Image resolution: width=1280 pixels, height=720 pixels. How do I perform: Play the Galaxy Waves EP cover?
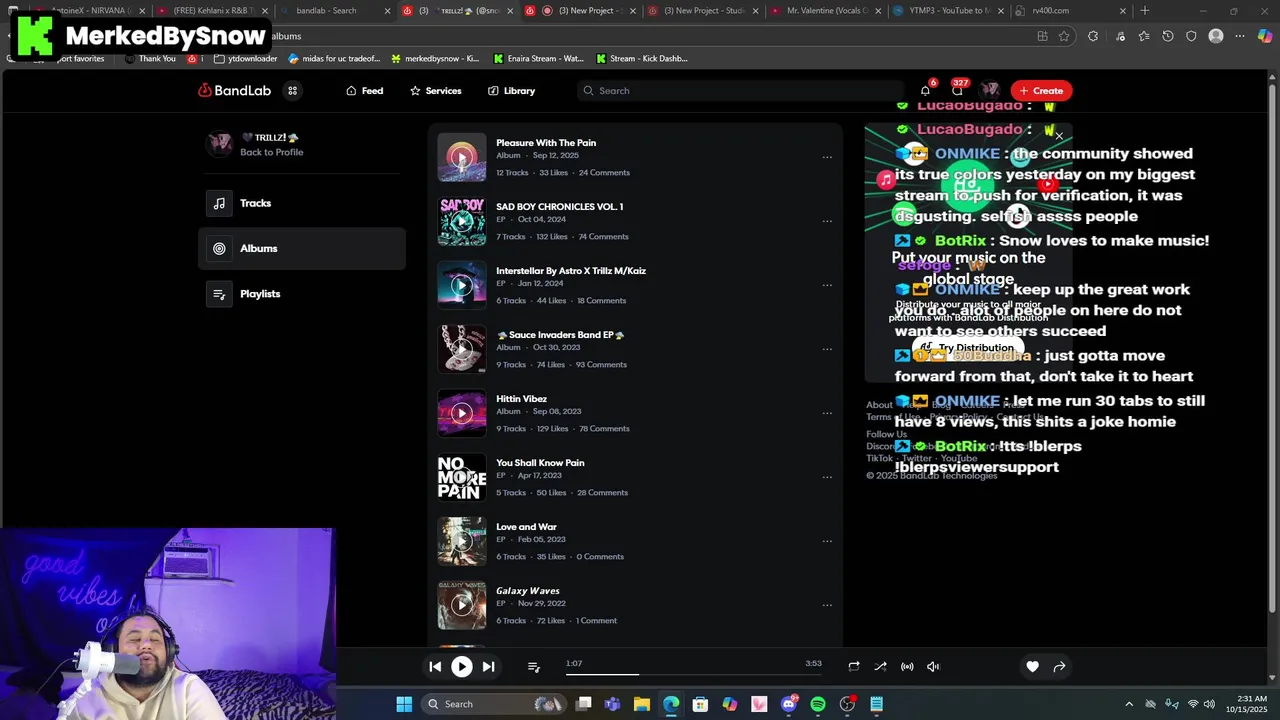(461, 605)
